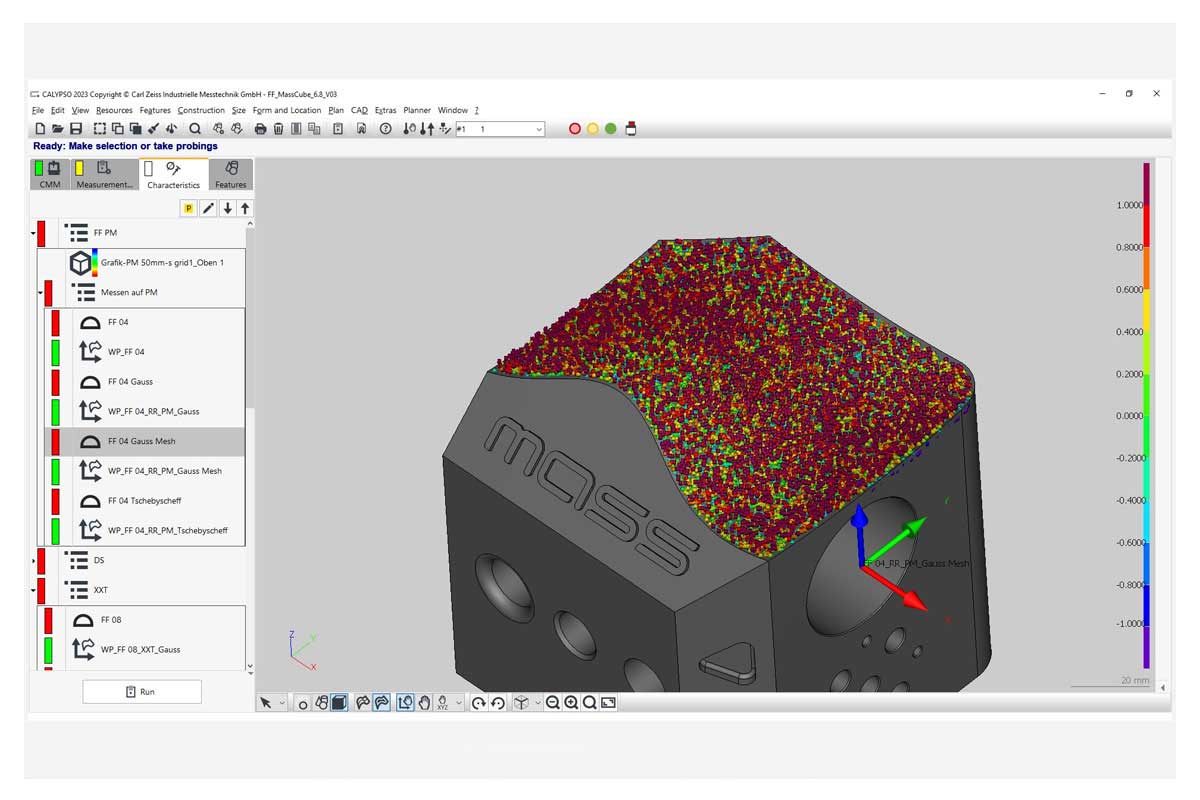
Task: Open the stylus number dropdown
Action: click(x=539, y=129)
